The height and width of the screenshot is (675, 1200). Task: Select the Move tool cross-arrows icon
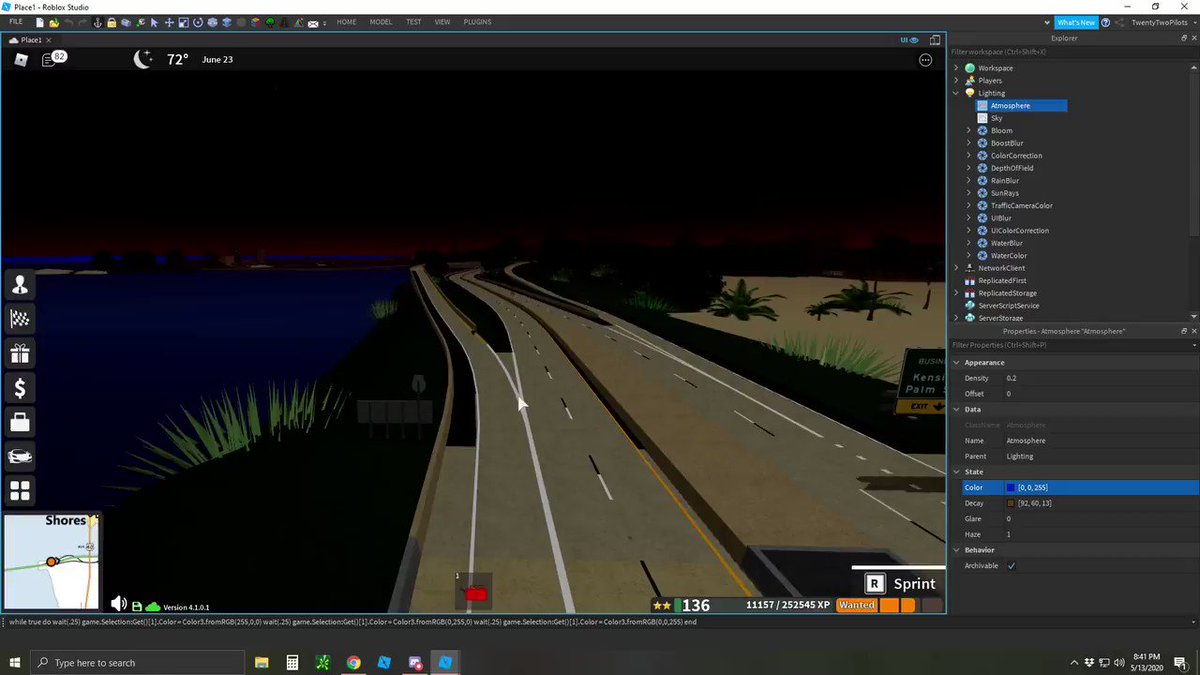(169, 22)
